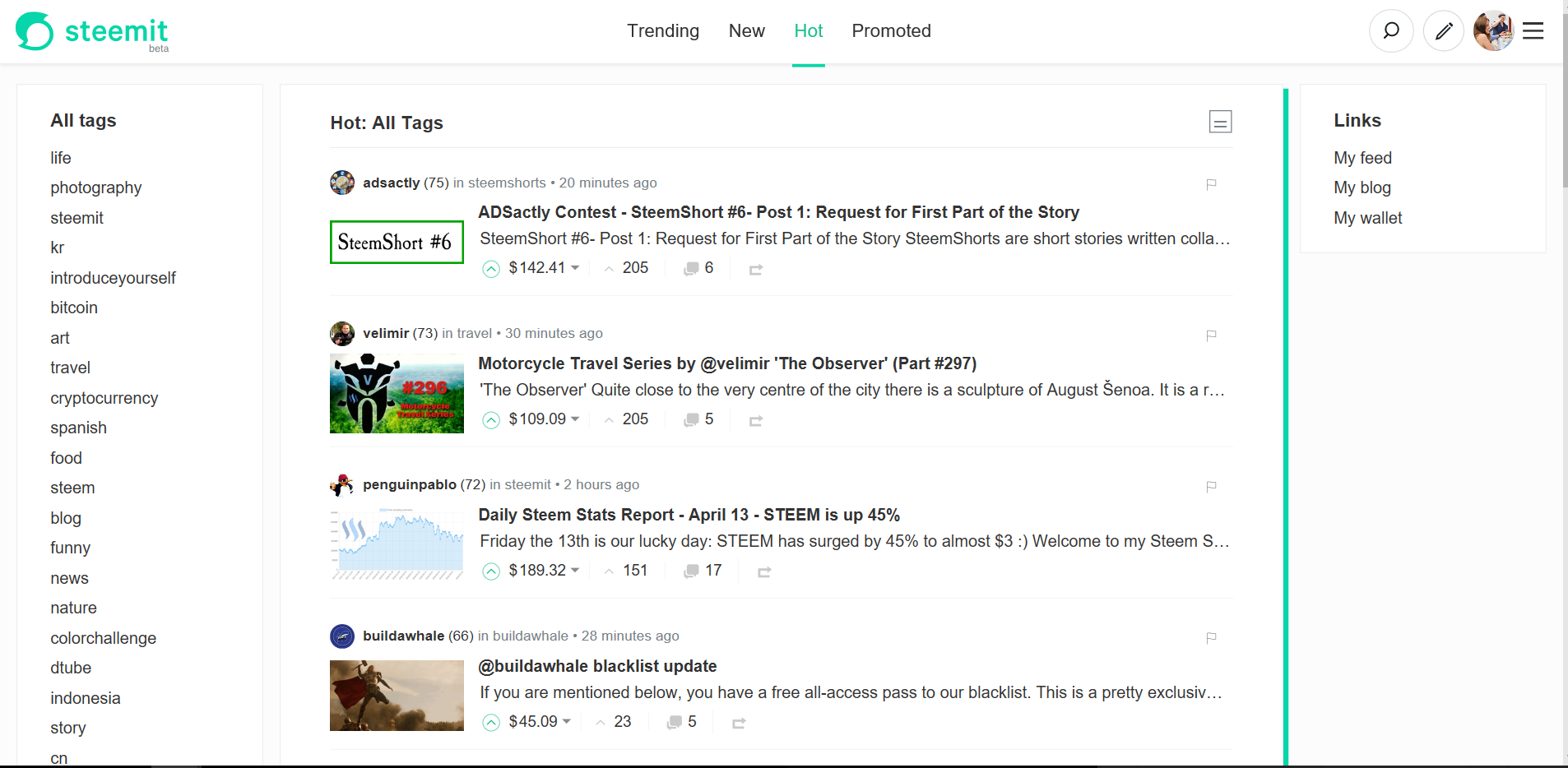Screen dimensions: 1568x768
Task: Click penguinpablo's author avatar
Action: 342,484
